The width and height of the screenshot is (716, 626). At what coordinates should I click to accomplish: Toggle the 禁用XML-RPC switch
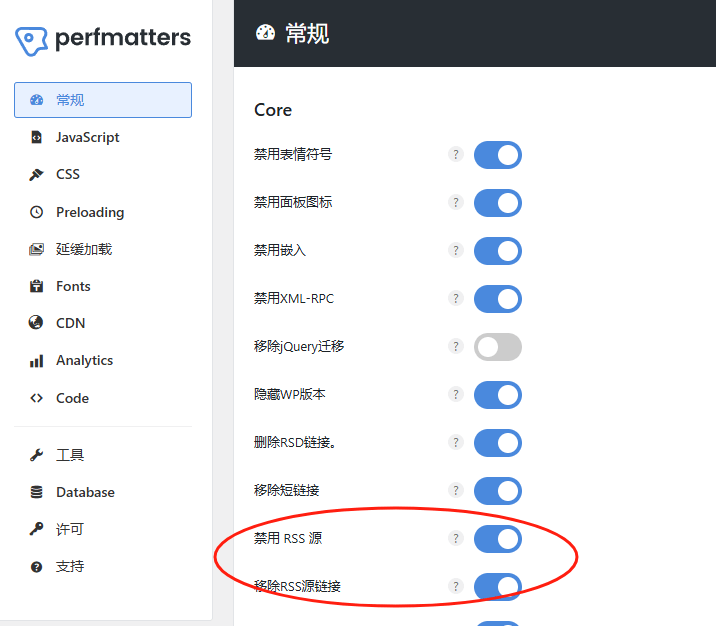click(498, 299)
